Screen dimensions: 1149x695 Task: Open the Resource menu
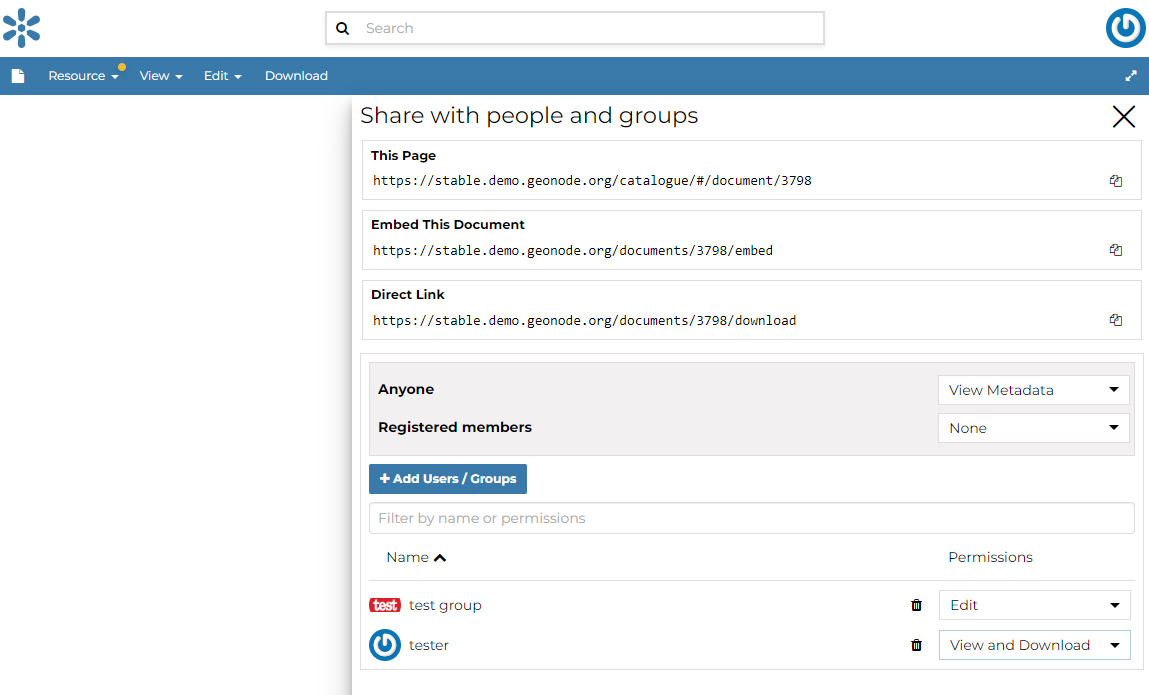84,75
